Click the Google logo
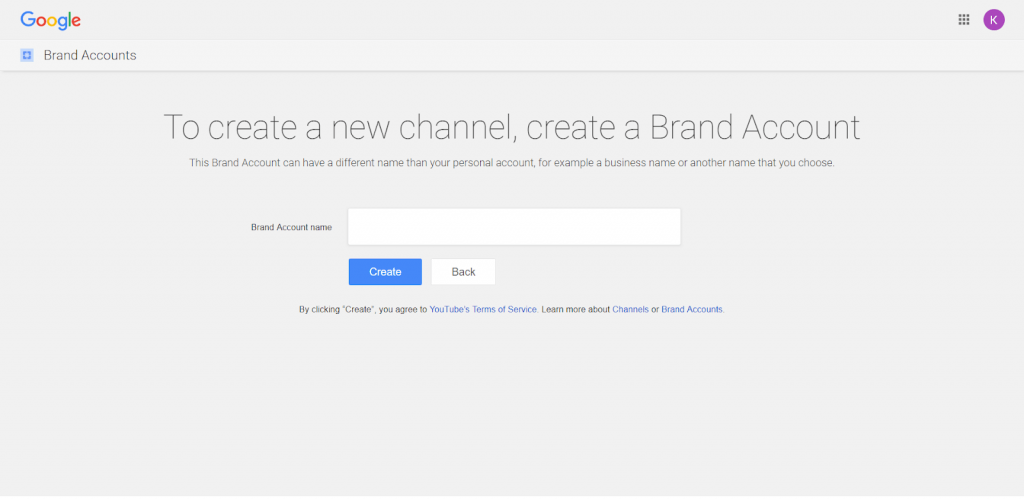 tap(50, 20)
